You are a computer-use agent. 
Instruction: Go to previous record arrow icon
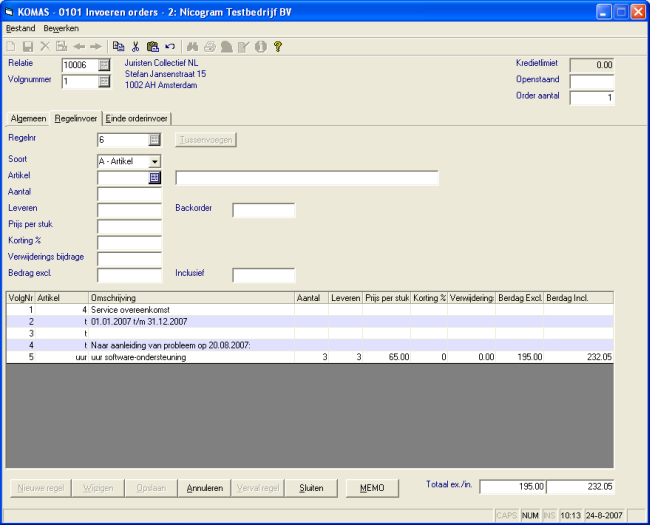point(79,46)
